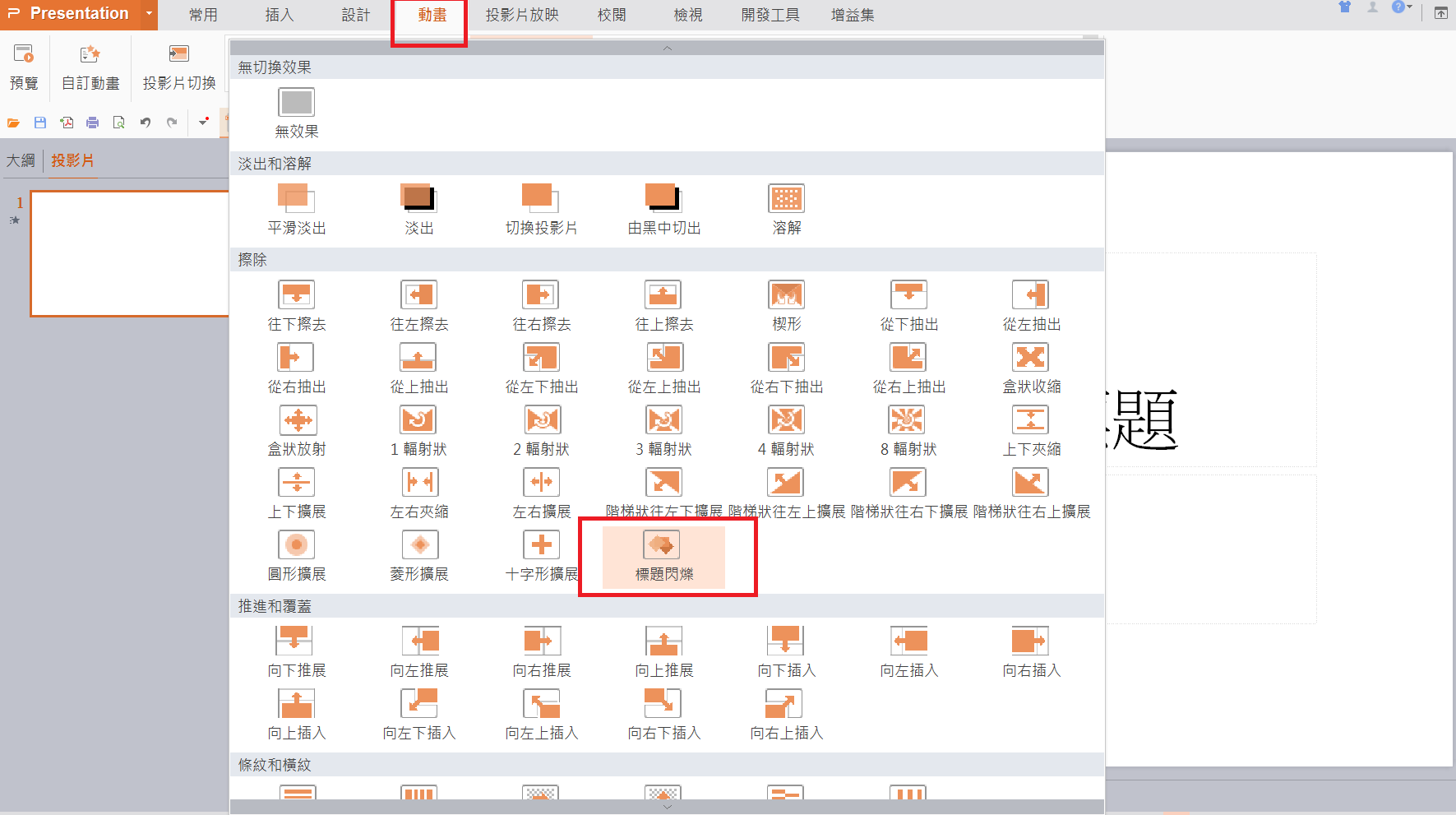Open the 增益集 Add-ins tab

[x=853, y=15]
